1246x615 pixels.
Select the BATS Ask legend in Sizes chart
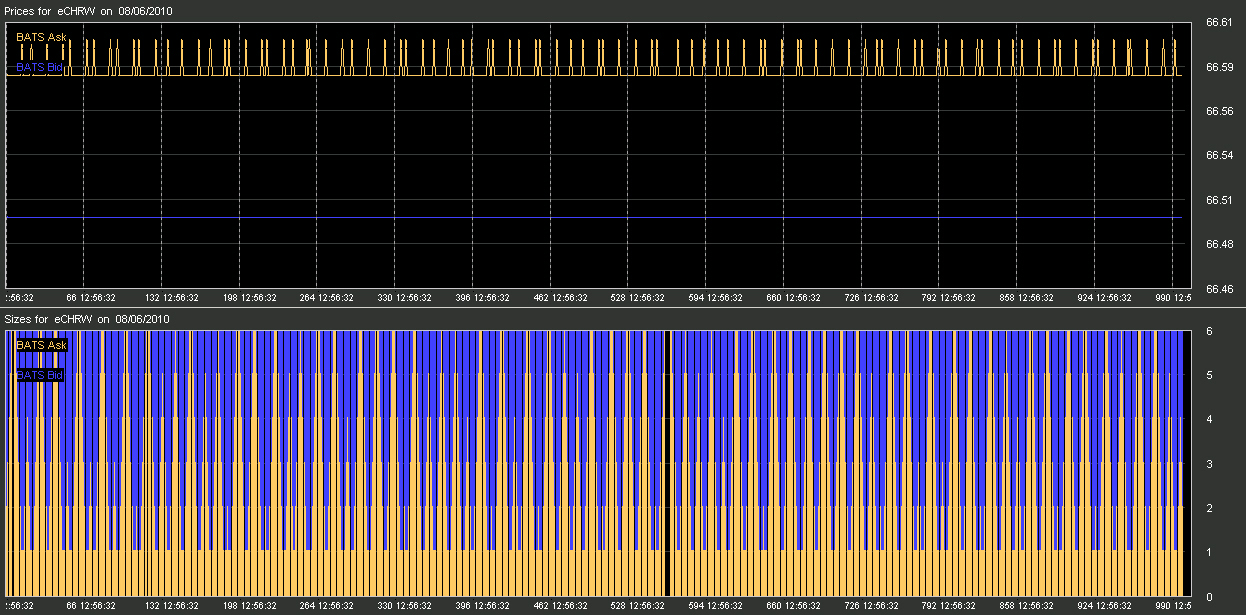pyautogui.click(x=41, y=345)
